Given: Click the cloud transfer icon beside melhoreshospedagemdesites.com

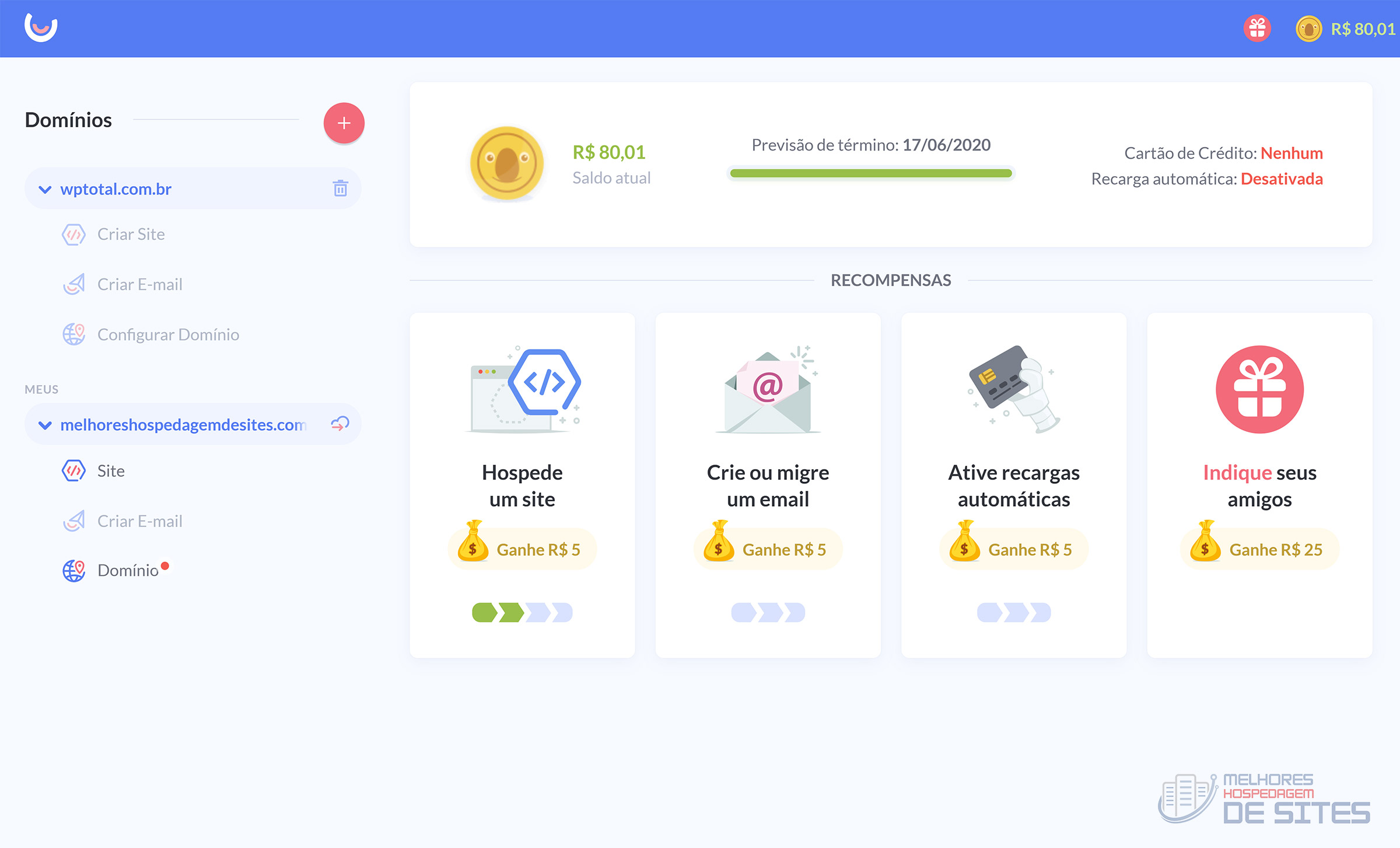Looking at the screenshot, I should (x=340, y=424).
